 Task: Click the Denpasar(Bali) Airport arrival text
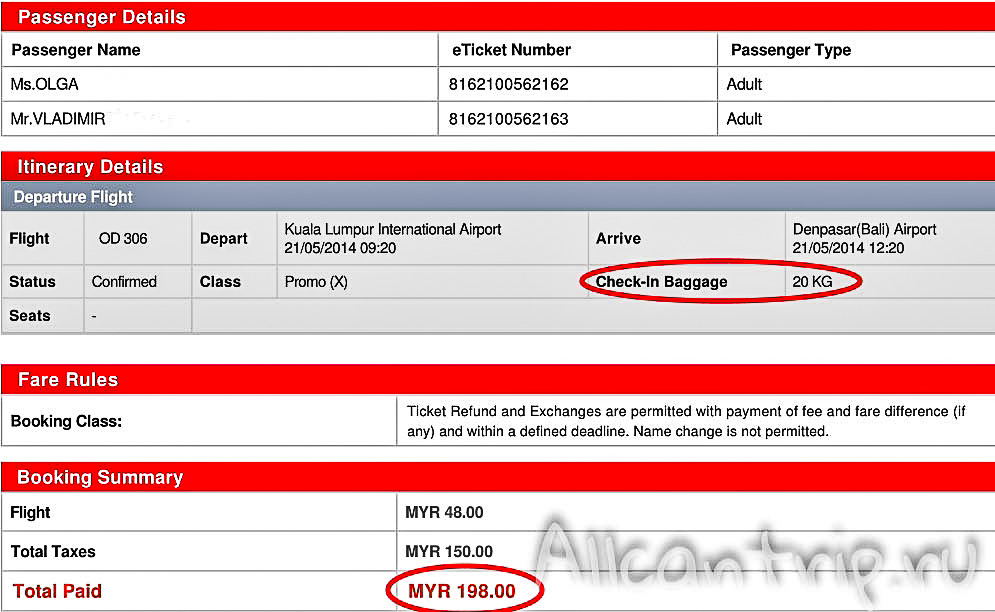[x=864, y=229]
